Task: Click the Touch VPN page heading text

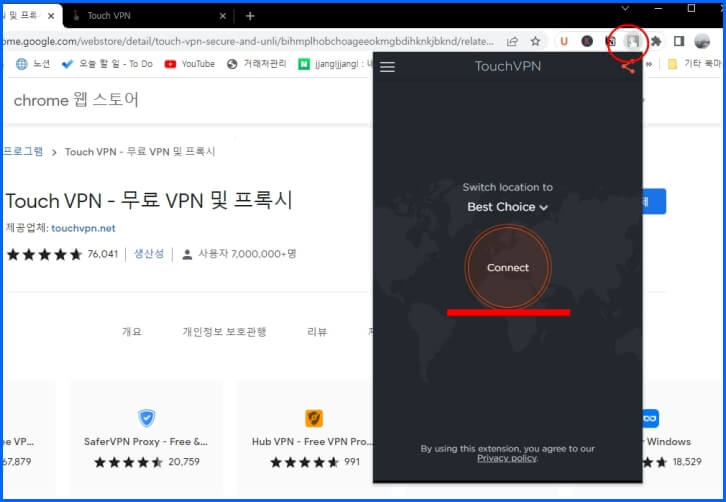Action: pyautogui.click(x=149, y=201)
